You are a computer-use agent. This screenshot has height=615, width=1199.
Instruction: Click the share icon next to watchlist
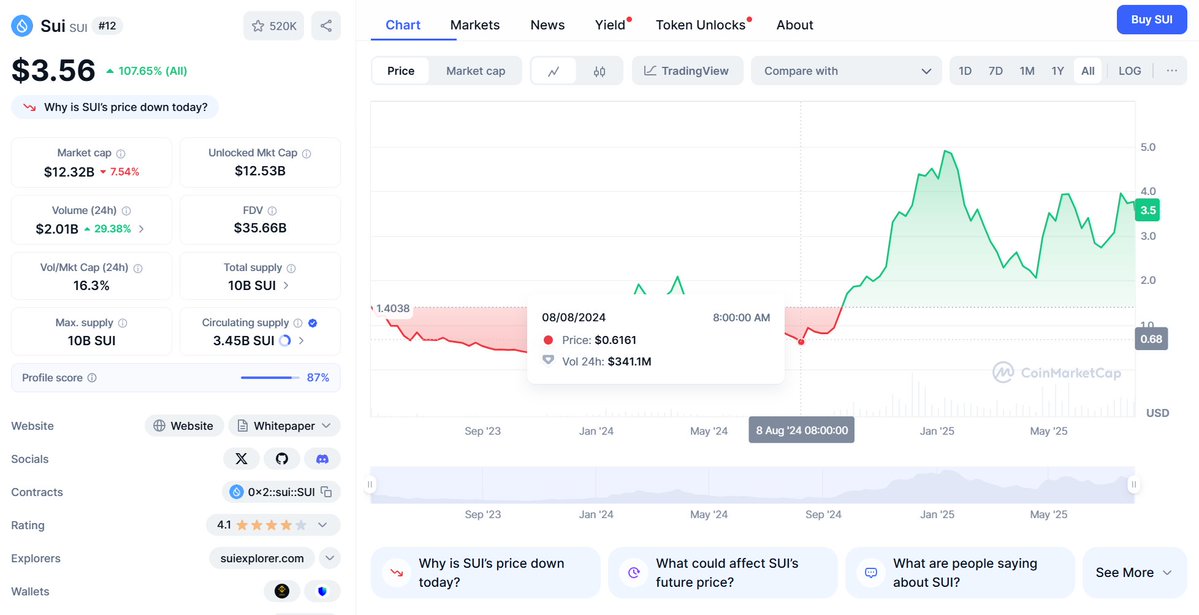pos(326,26)
